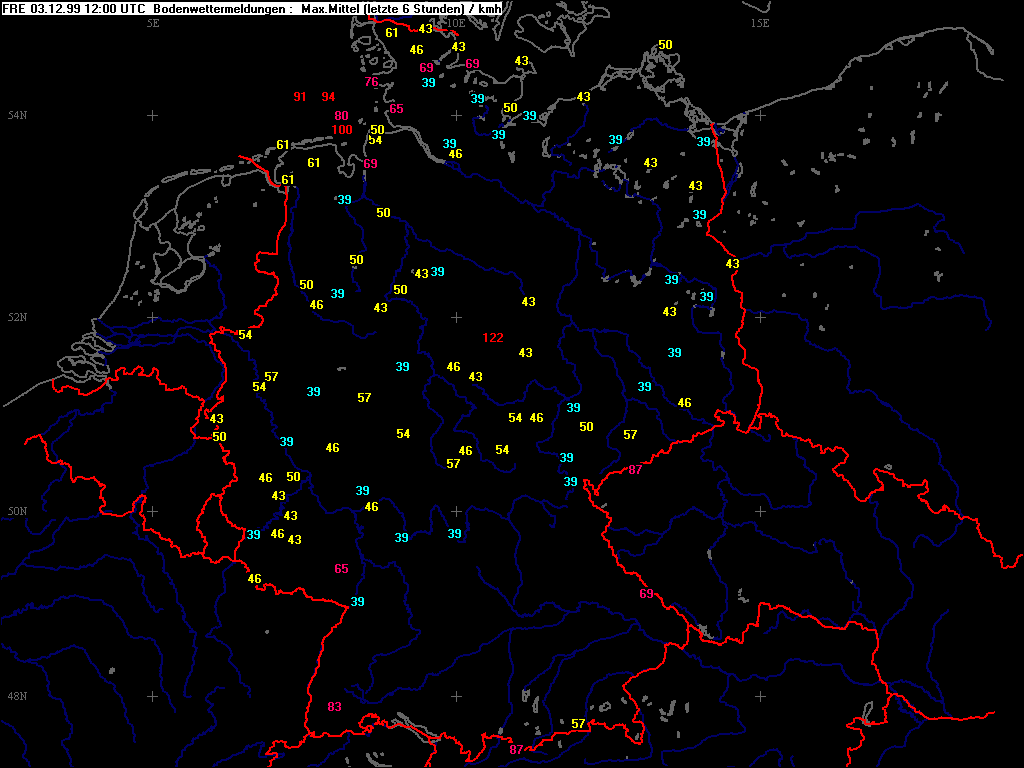This screenshot has height=768, width=1024.
Task: Click the grid cross at 52N 10E
Action: point(456,317)
